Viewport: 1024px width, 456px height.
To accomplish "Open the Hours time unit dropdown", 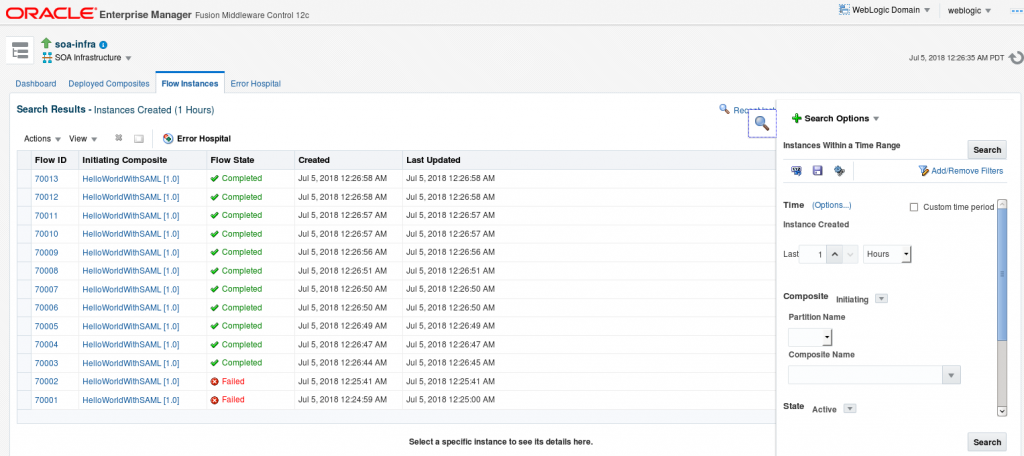I will [887, 254].
